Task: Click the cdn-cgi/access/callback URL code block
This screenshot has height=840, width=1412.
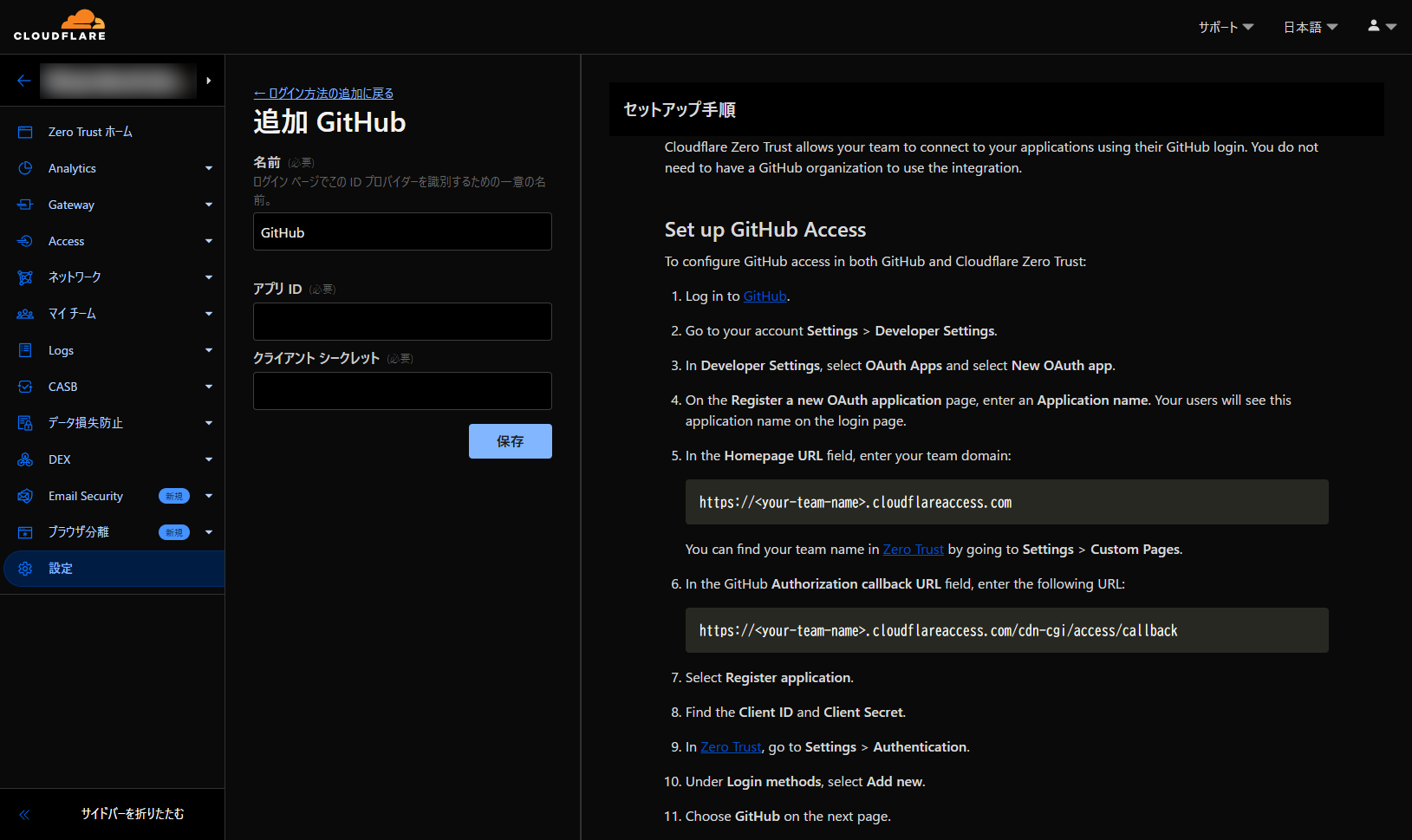Action: 1007,630
